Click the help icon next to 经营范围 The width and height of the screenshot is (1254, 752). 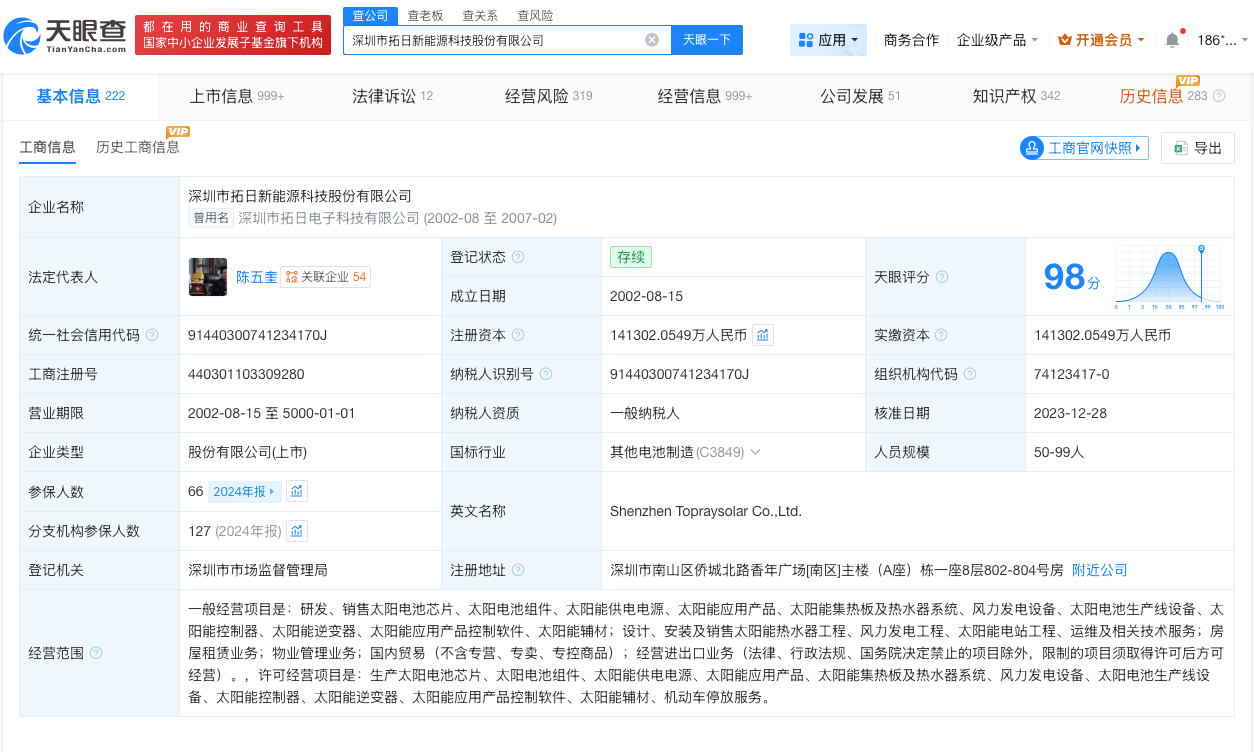click(96, 653)
